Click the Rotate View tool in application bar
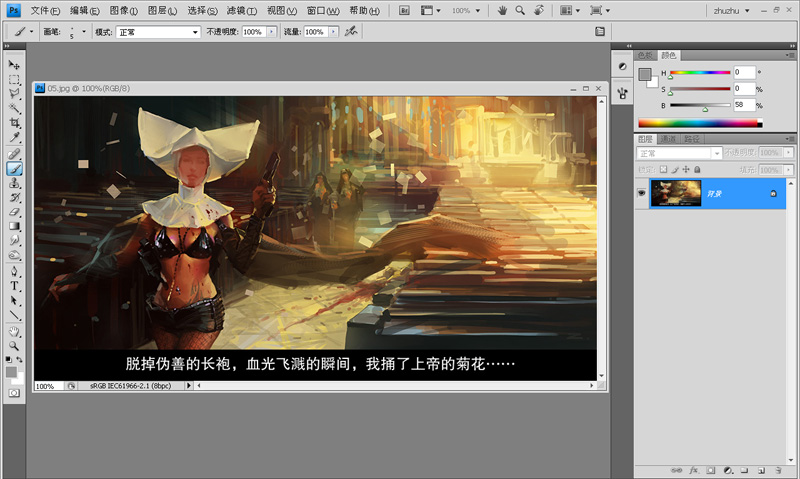 click(539, 10)
